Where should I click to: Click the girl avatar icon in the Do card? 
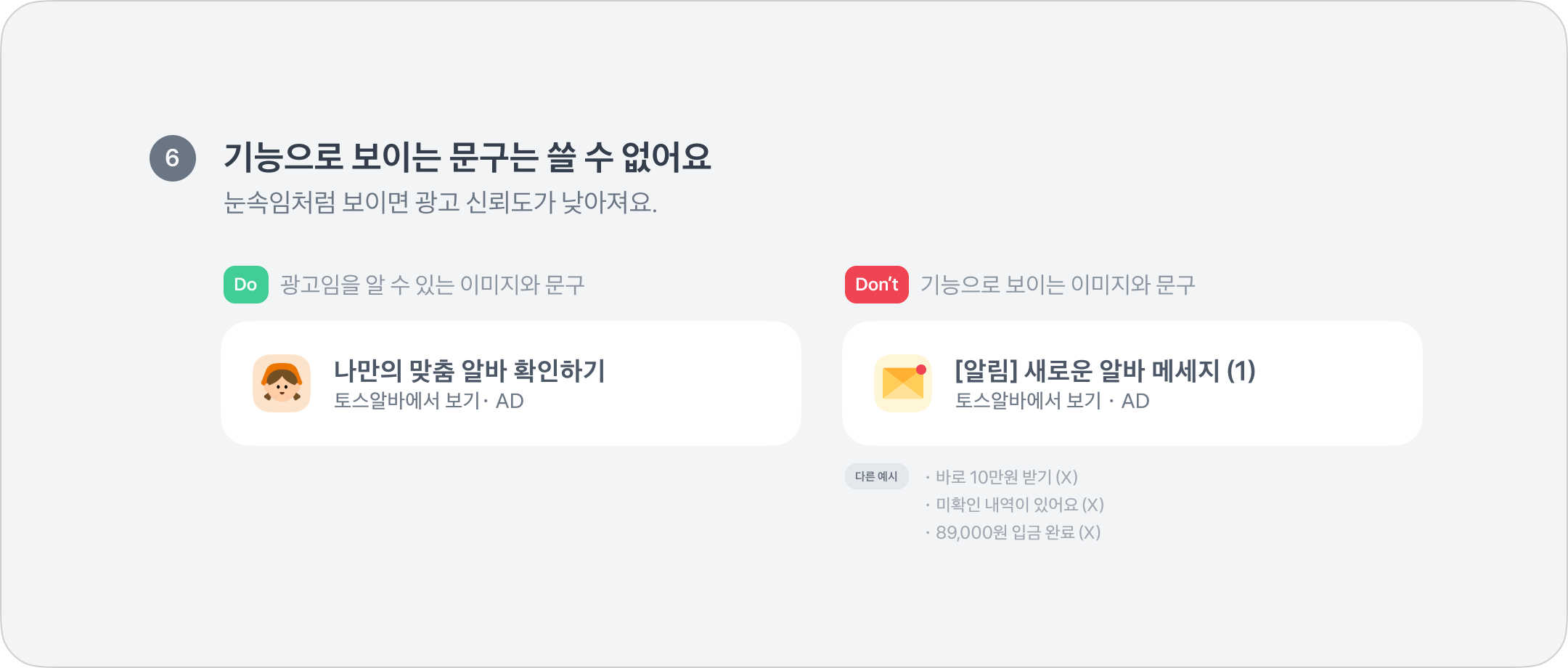pos(282,383)
